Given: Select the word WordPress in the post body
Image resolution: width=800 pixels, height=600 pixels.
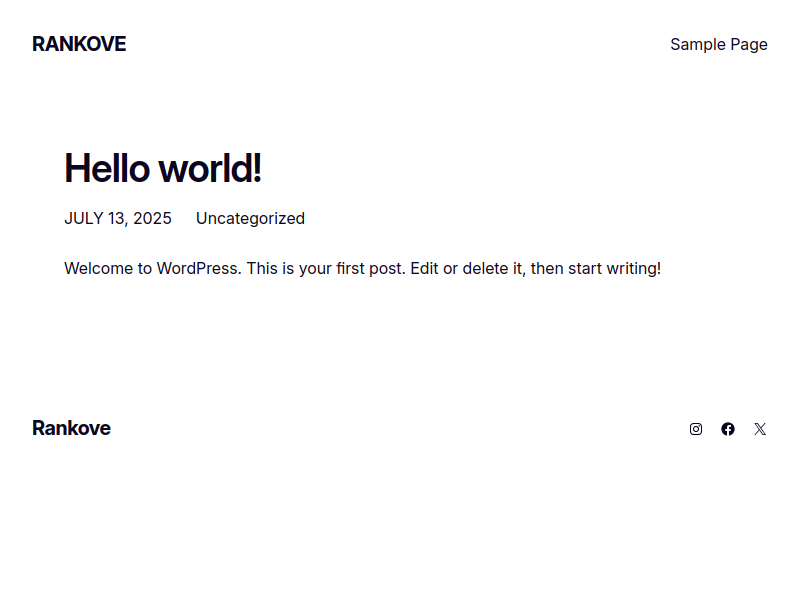Looking at the screenshot, I should [199, 268].
